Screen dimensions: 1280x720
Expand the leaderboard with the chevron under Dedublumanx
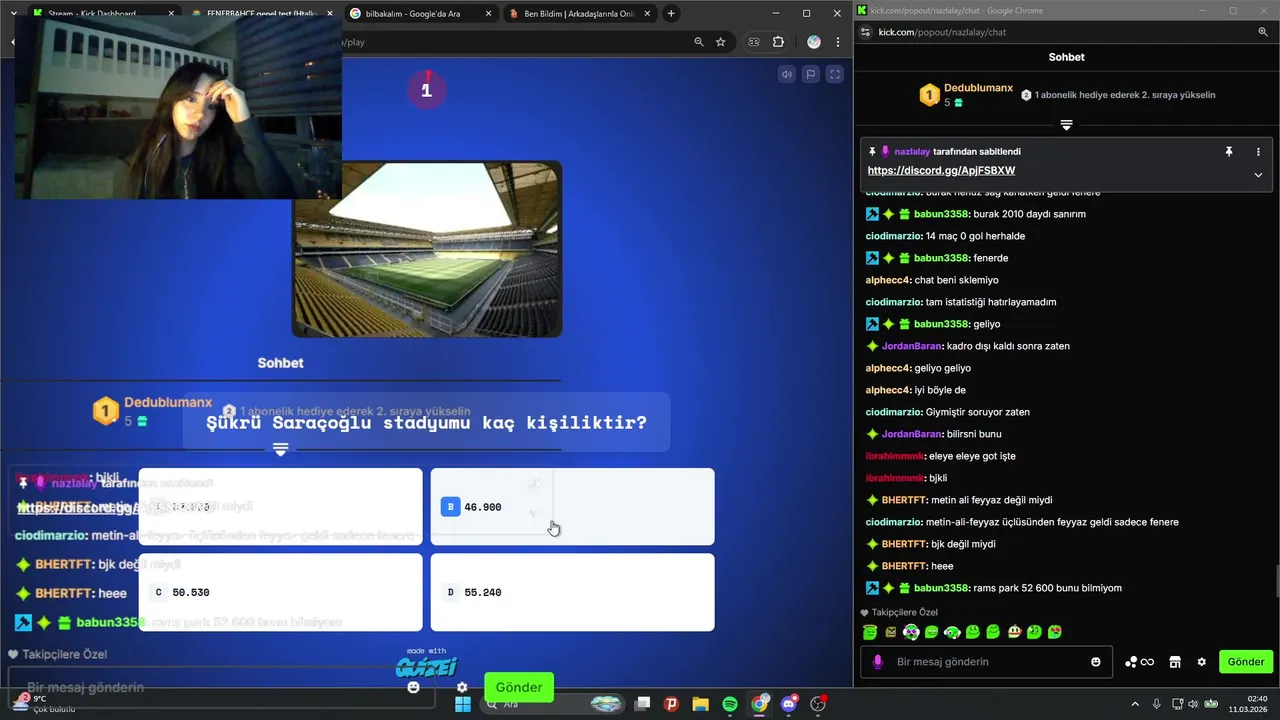click(1066, 125)
